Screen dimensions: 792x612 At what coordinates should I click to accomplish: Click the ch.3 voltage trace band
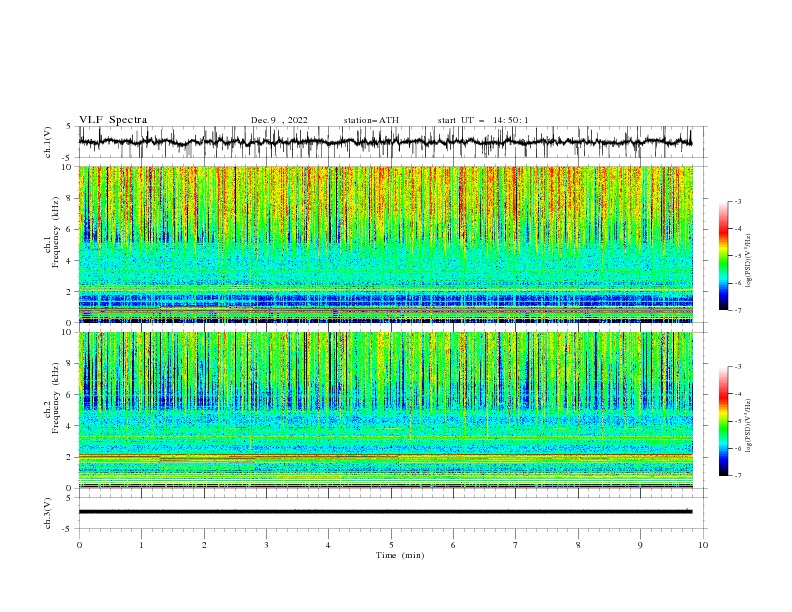[x=385, y=512]
